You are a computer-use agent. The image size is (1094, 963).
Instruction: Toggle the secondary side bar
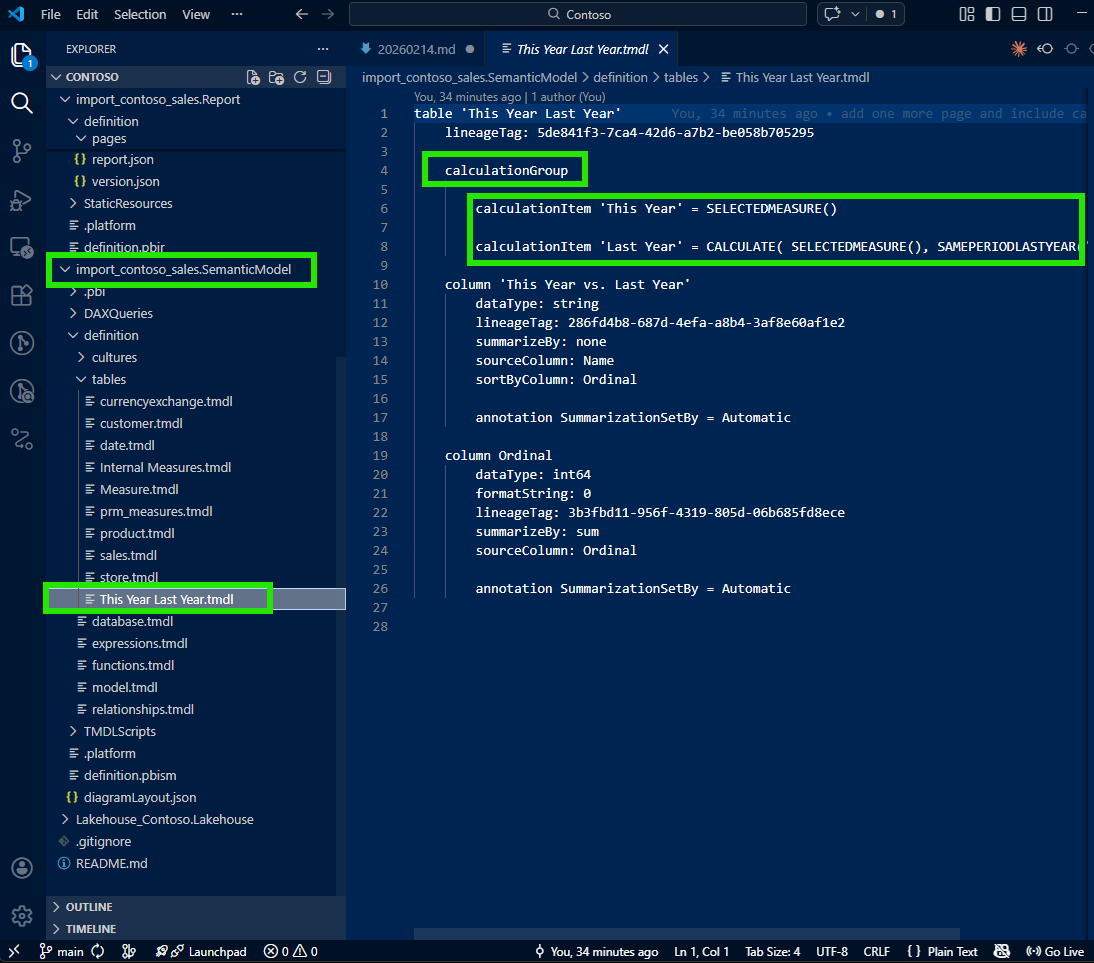1045,14
